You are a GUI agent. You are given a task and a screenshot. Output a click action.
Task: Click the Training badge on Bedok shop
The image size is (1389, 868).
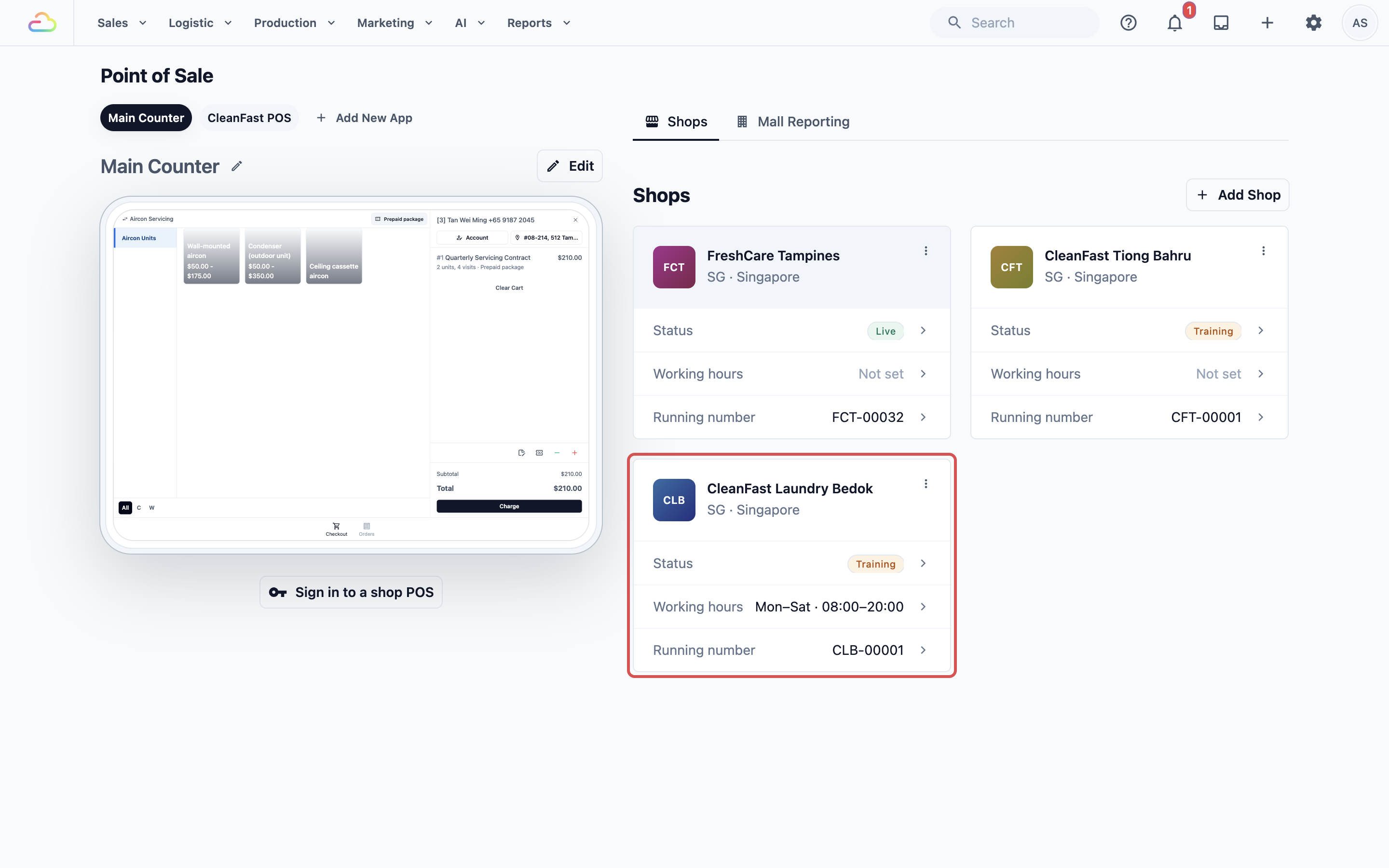pyautogui.click(x=875, y=564)
